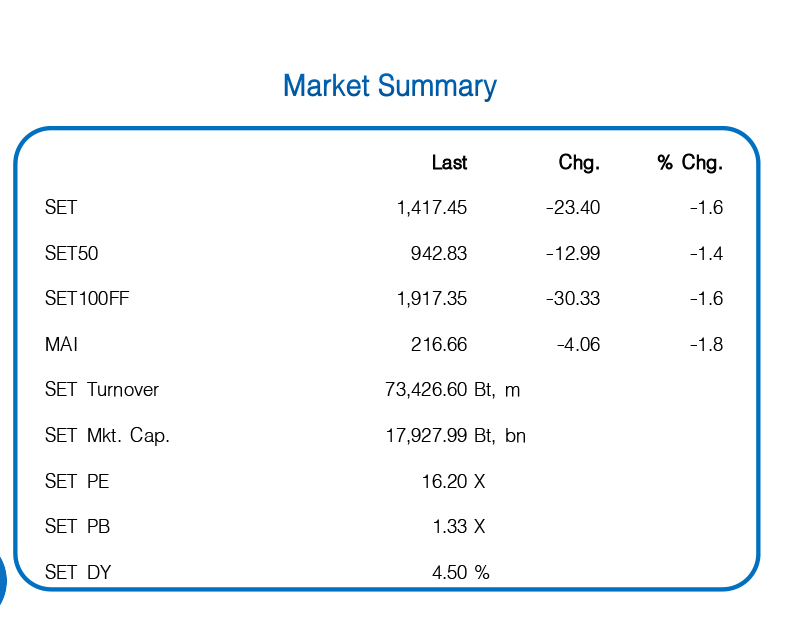Image resolution: width=793 pixels, height=619 pixels.
Task: Select the market cap value 17,927.99
Action: click(426, 436)
